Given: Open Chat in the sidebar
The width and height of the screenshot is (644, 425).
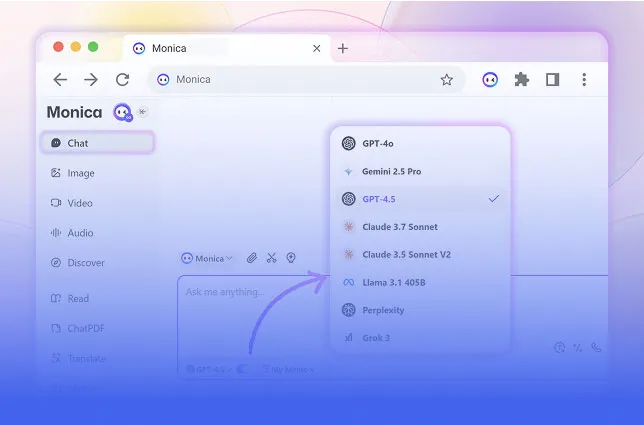Looking at the screenshot, I should [x=98, y=143].
